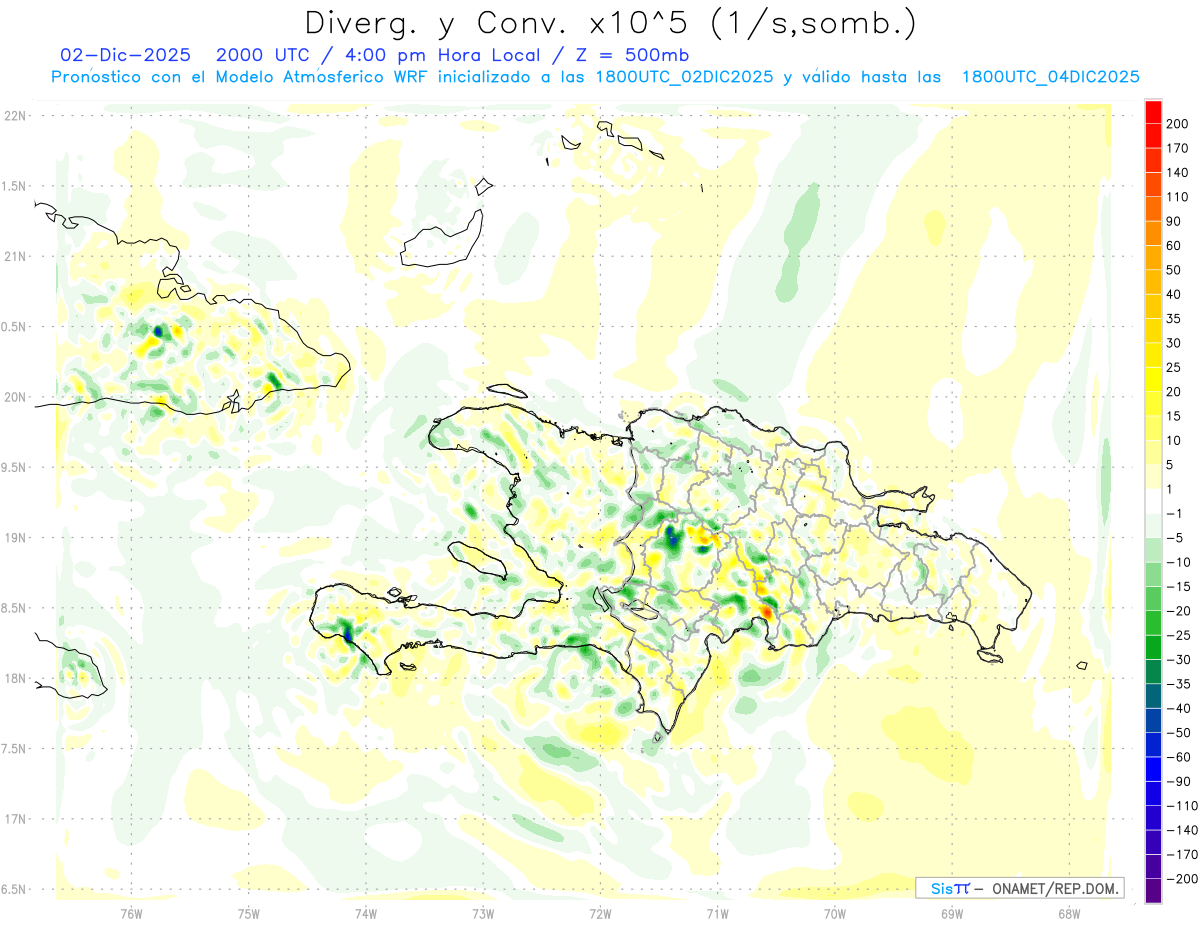This screenshot has height=927, width=1200.
Task: Click the '68W' longitude label
Action: (1068, 913)
